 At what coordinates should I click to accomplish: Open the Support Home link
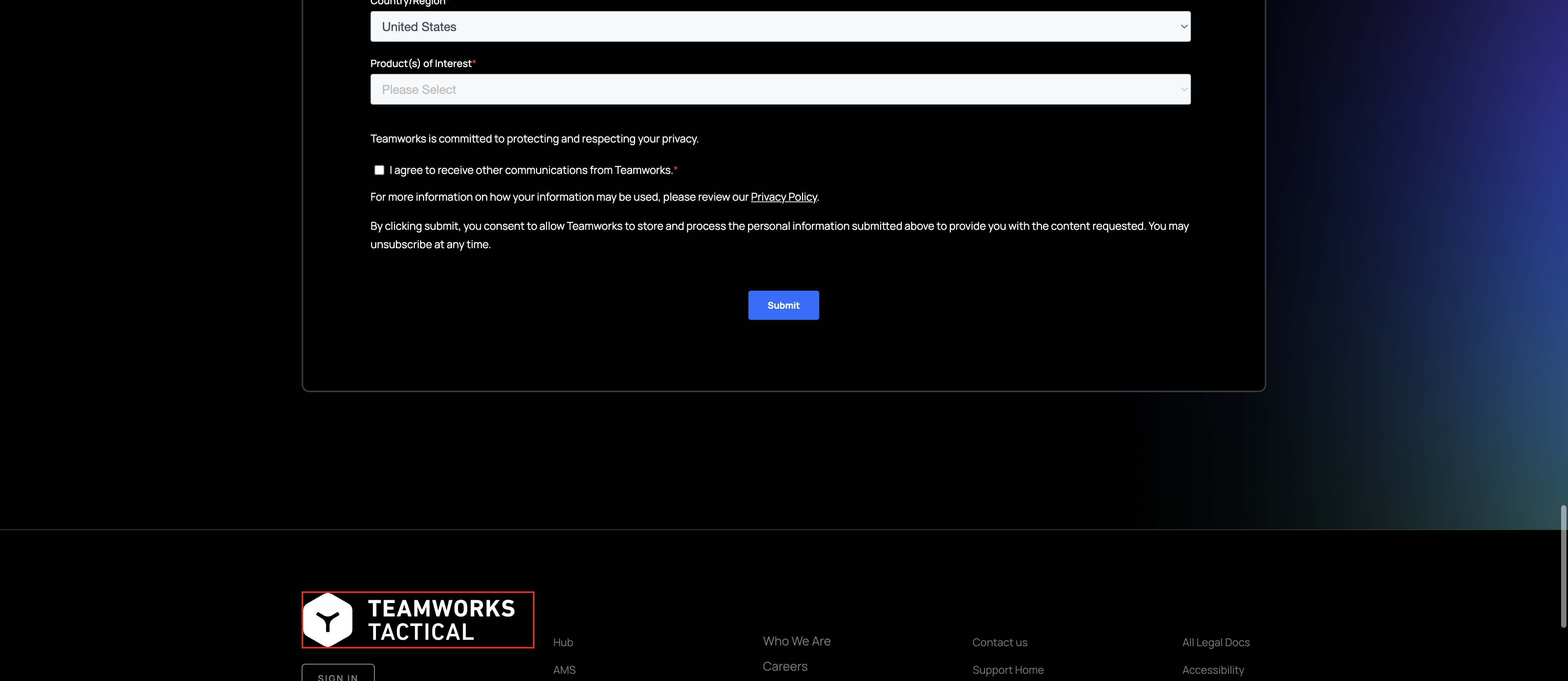1008,670
